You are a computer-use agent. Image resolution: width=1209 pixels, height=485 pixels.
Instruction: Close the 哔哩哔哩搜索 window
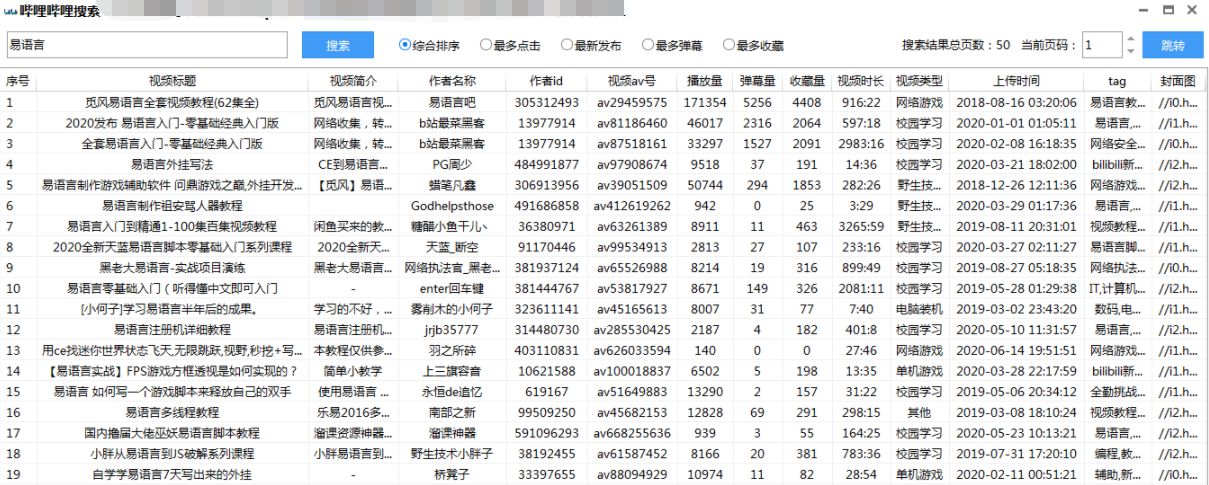coord(1191,10)
